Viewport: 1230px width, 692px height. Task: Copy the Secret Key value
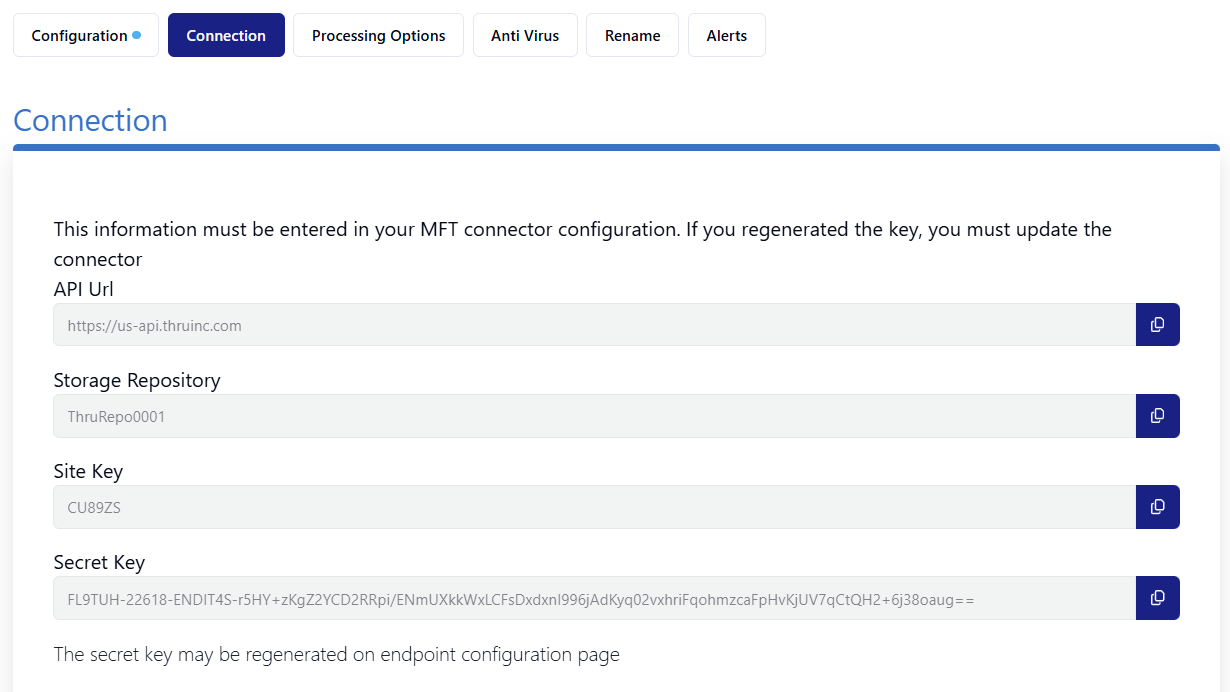(1157, 598)
